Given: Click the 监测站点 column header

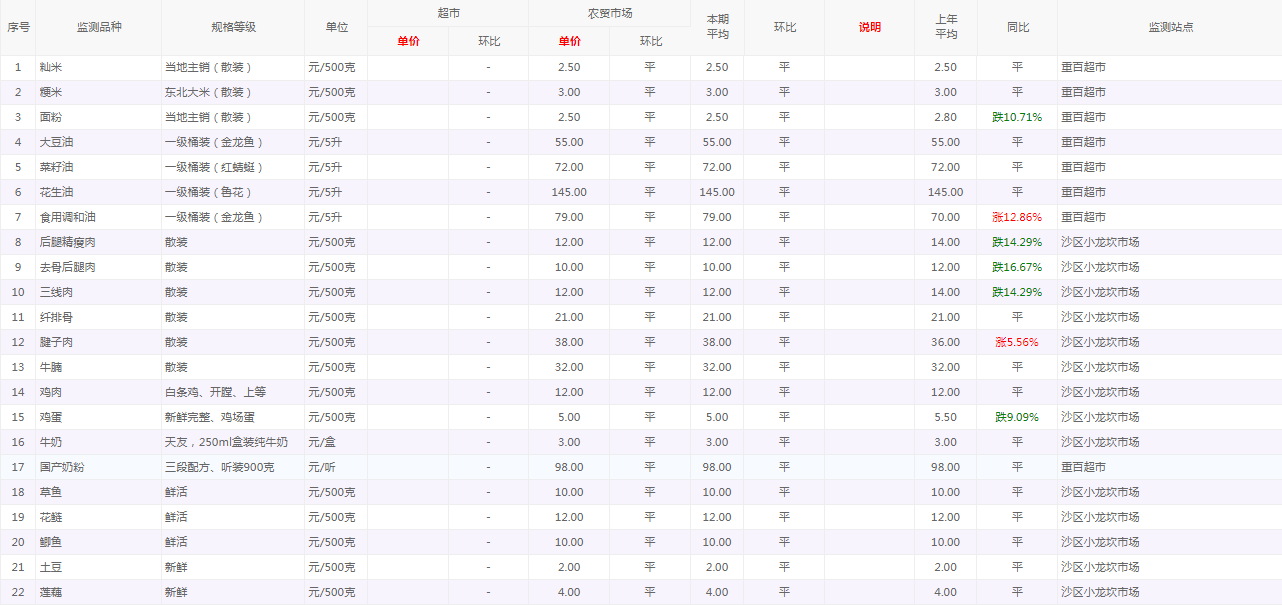Looking at the screenshot, I should 1169,27.
